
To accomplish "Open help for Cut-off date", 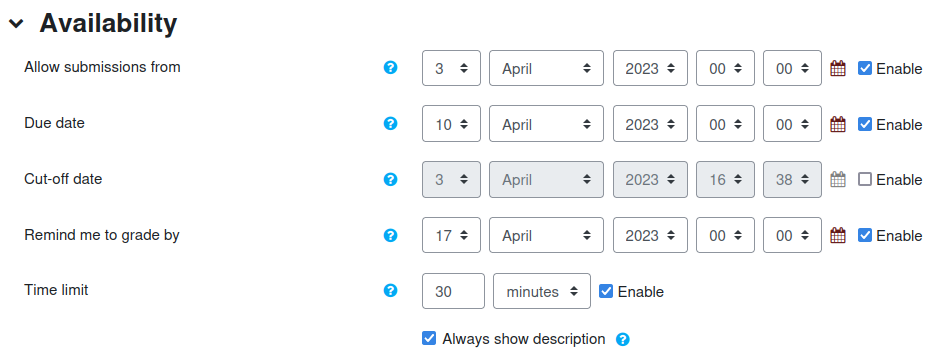I will pyautogui.click(x=391, y=179).
